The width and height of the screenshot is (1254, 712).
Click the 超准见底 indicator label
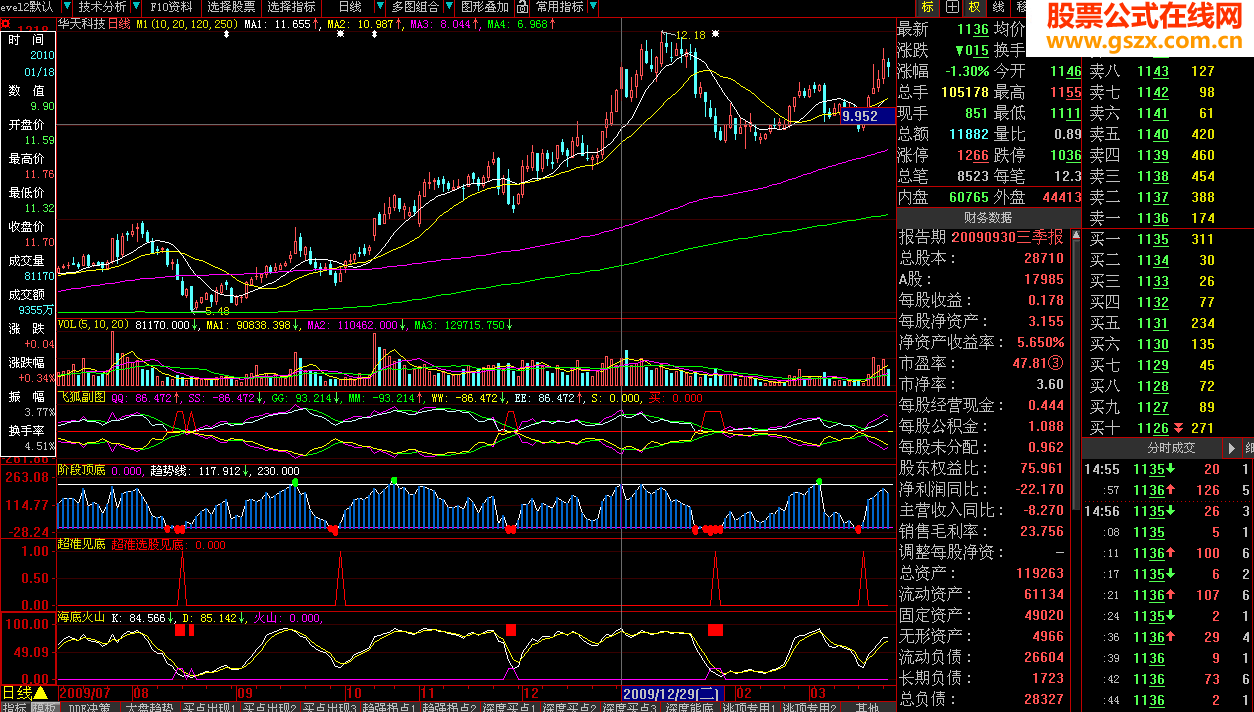pyautogui.click(x=82, y=544)
